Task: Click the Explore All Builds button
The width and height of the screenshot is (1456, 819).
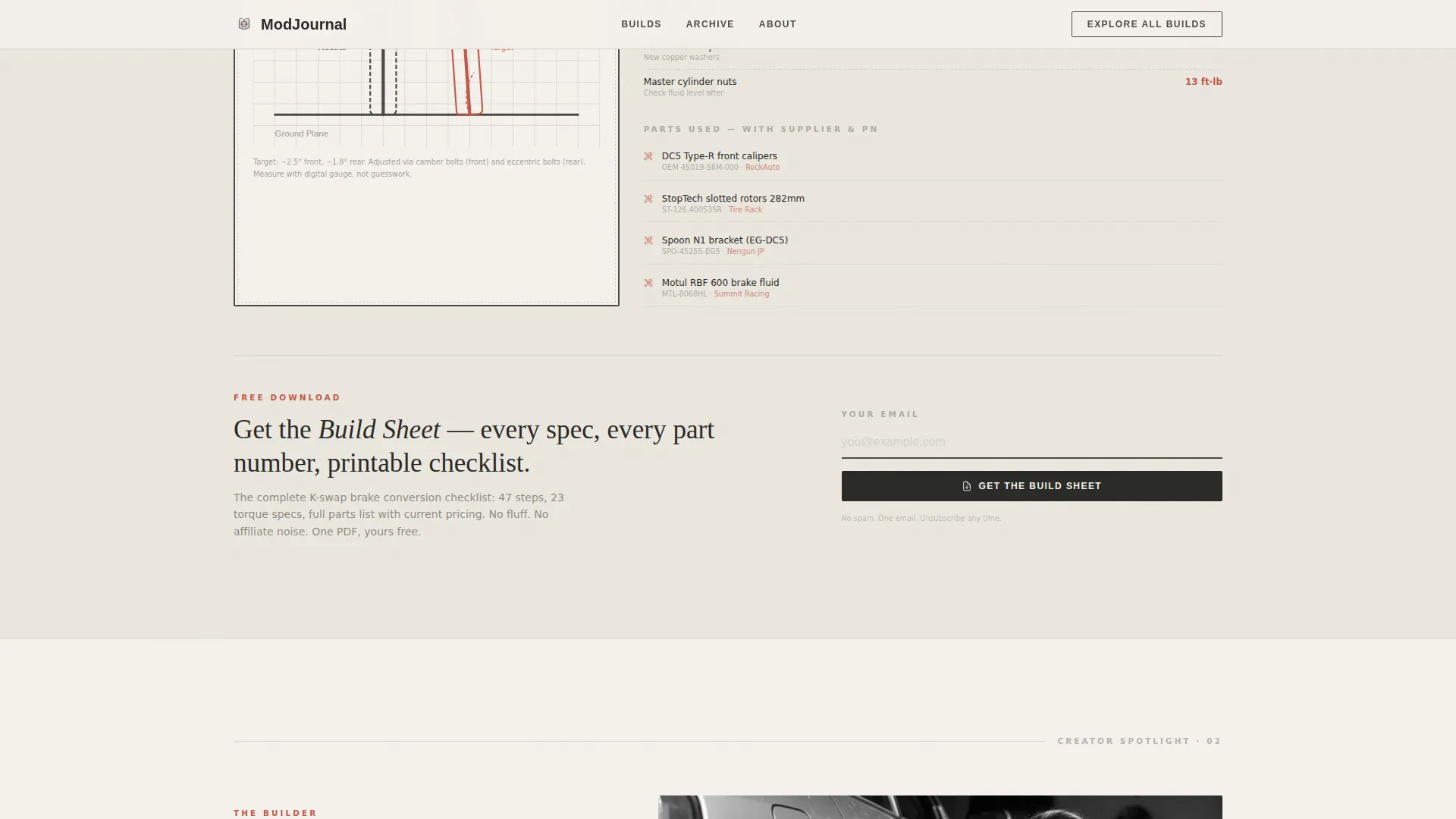Action: click(1146, 24)
